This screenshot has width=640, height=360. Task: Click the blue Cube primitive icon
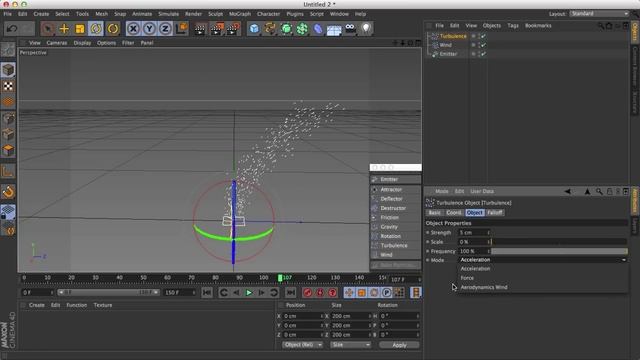click(254, 29)
